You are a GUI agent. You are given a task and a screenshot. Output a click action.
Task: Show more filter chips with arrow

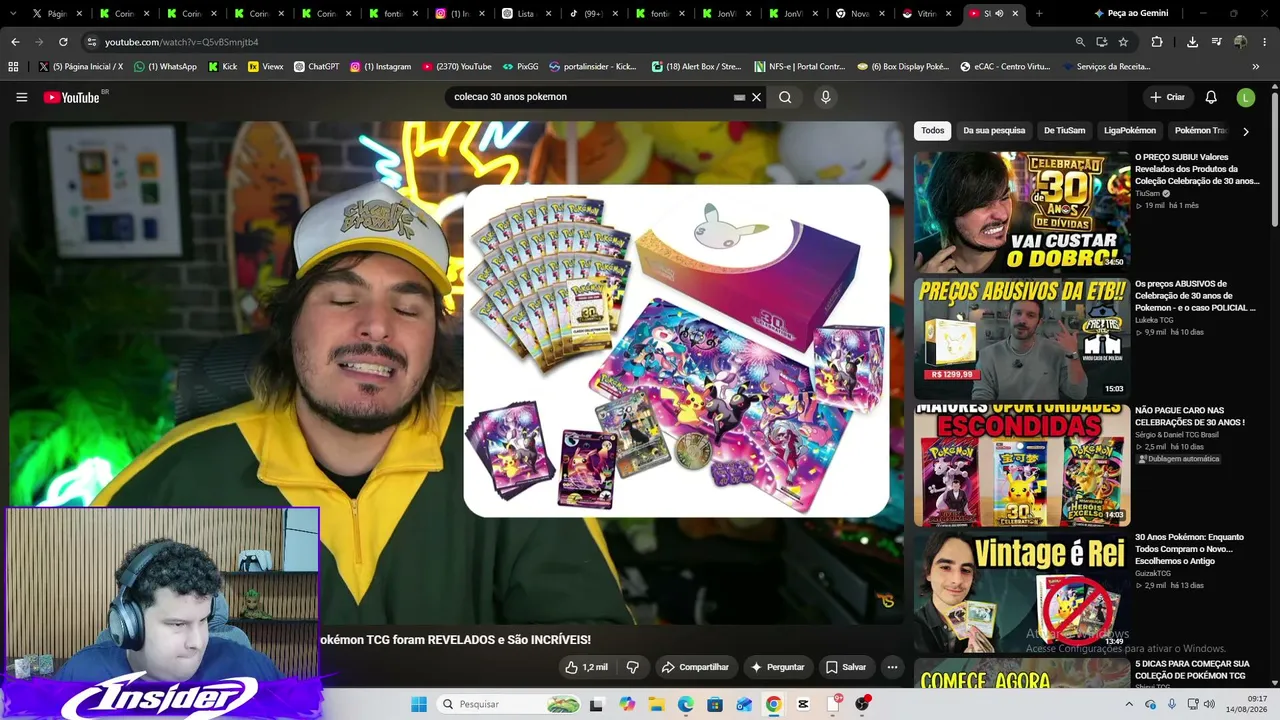point(1245,131)
